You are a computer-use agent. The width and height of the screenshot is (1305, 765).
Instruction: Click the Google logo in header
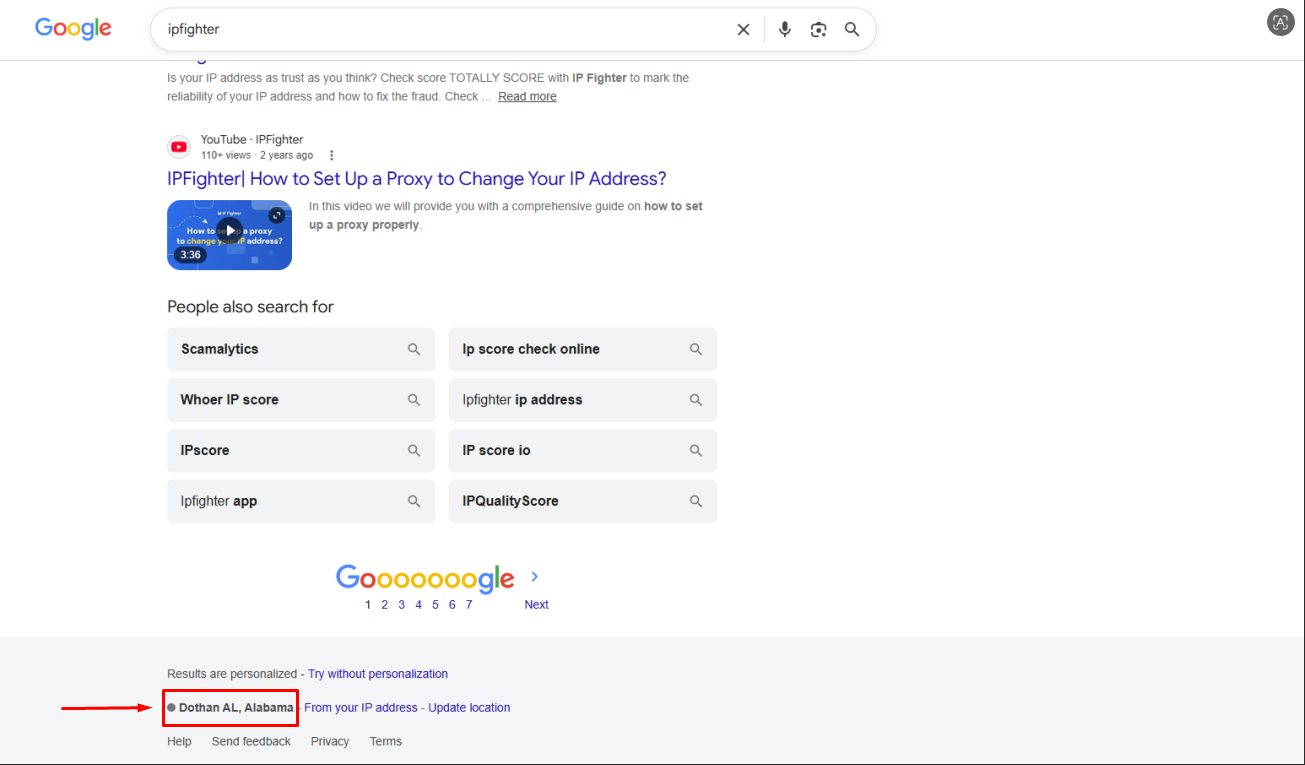point(73,29)
